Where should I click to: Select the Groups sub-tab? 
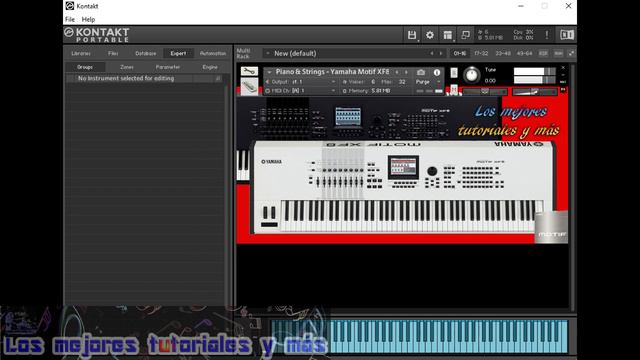tap(85, 67)
